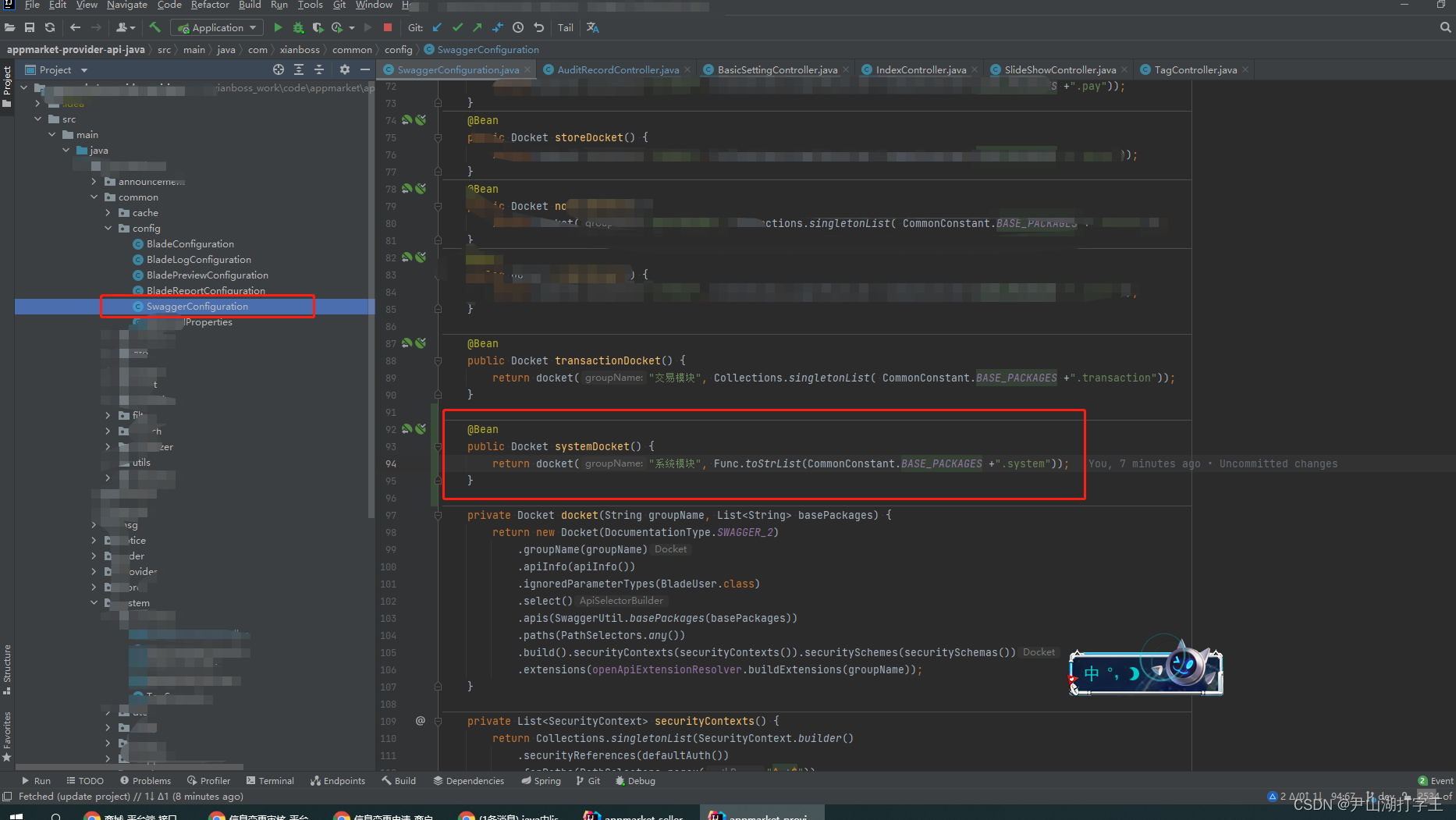Click the @ gutter icon on line 109
Viewport: 1456px width, 820px height.
coord(420,721)
